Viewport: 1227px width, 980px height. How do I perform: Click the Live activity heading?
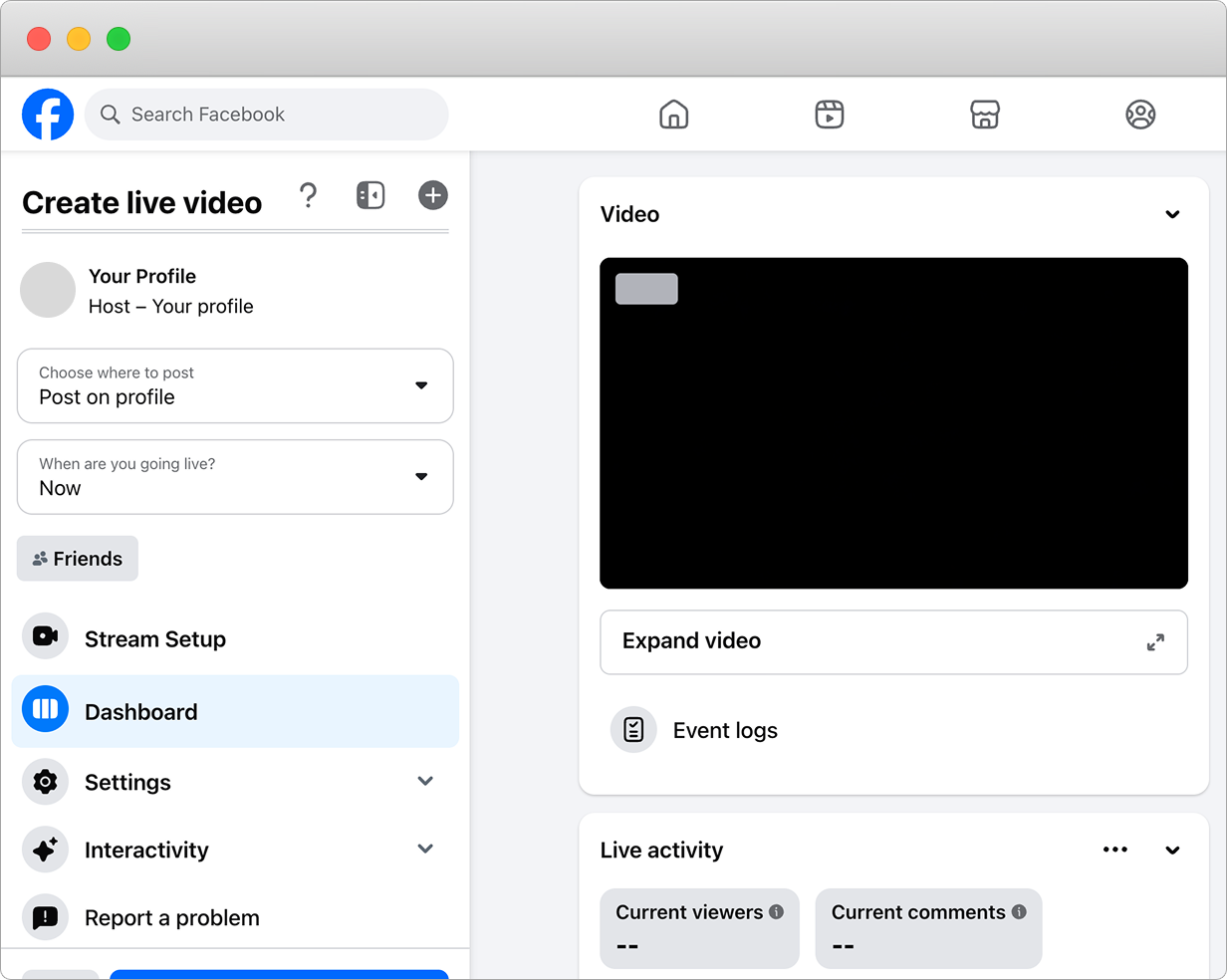pyautogui.click(x=661, y=850)
